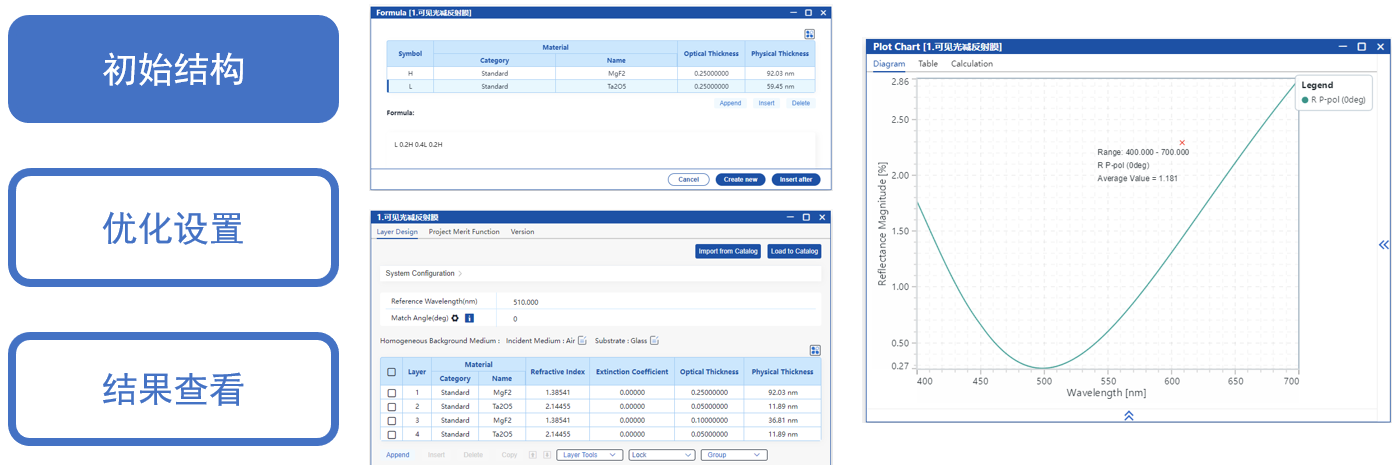Viewport: 1397px width, 468px height.
Task: Click the R P-pol legend color dot
Action: [x=1305, y=100]
